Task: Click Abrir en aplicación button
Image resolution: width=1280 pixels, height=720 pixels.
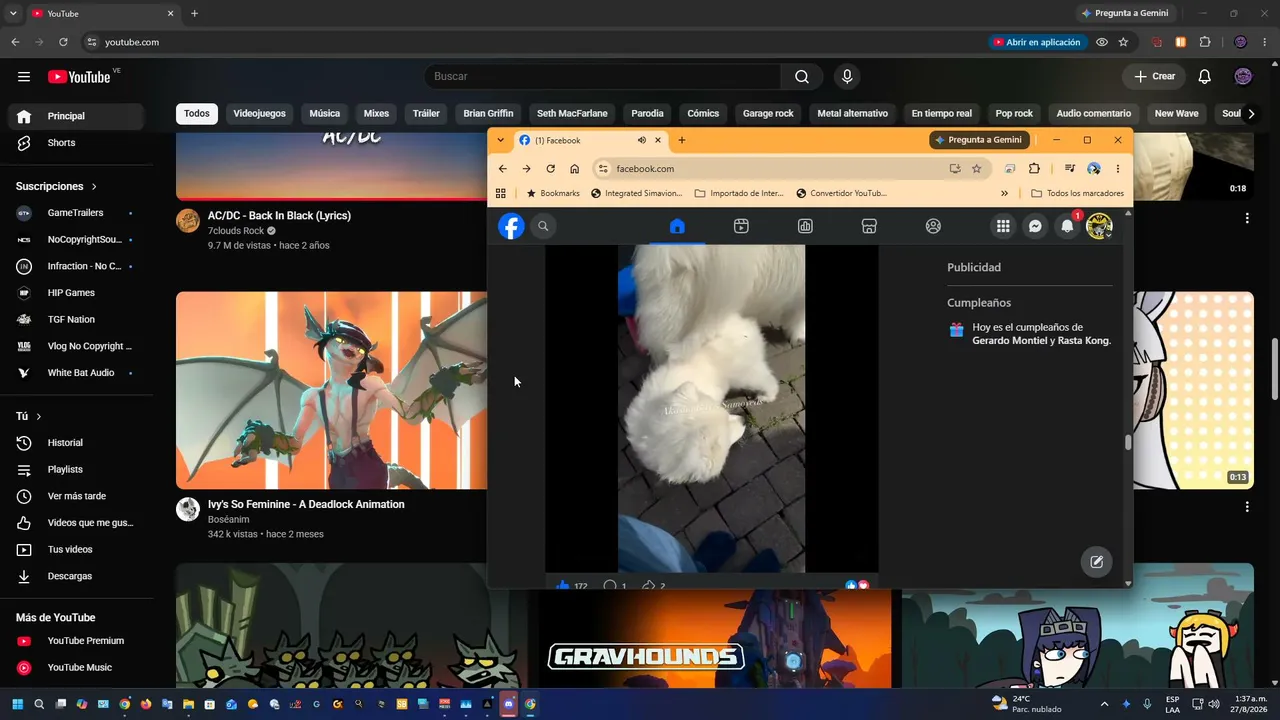Action: pos(1036,42)
